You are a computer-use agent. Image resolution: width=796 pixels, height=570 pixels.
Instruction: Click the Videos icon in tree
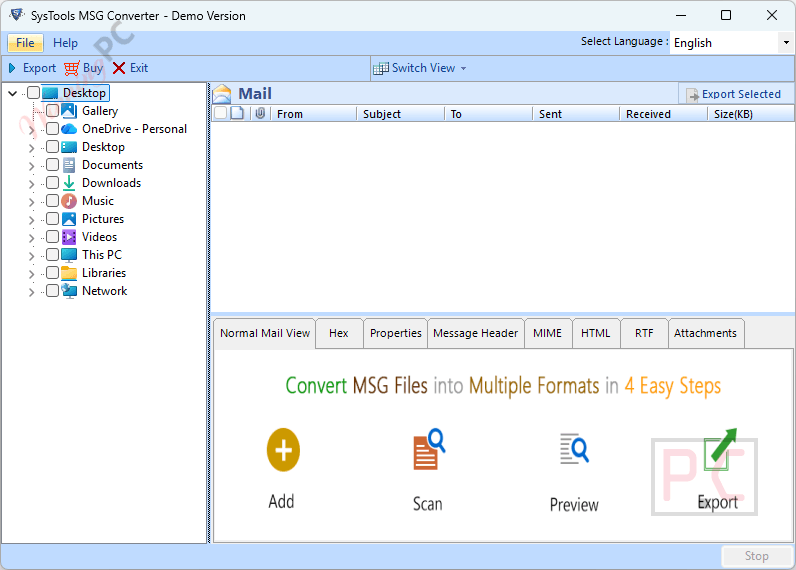click(69, 237)
